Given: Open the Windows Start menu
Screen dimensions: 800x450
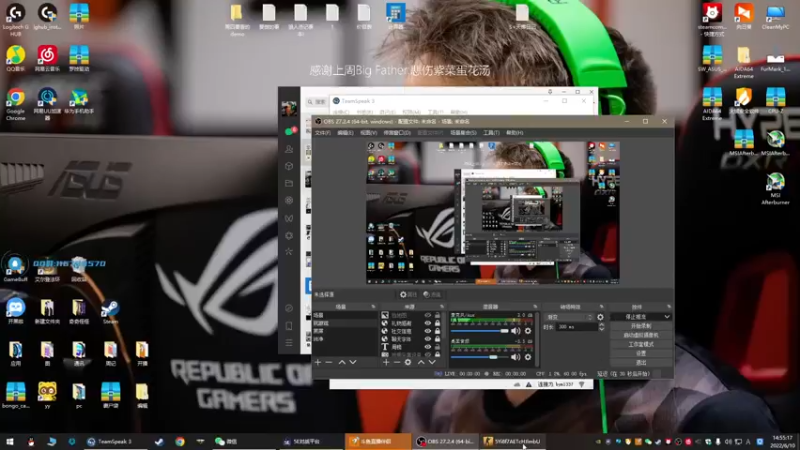Looking at the screenshot, I should [10, 442].
